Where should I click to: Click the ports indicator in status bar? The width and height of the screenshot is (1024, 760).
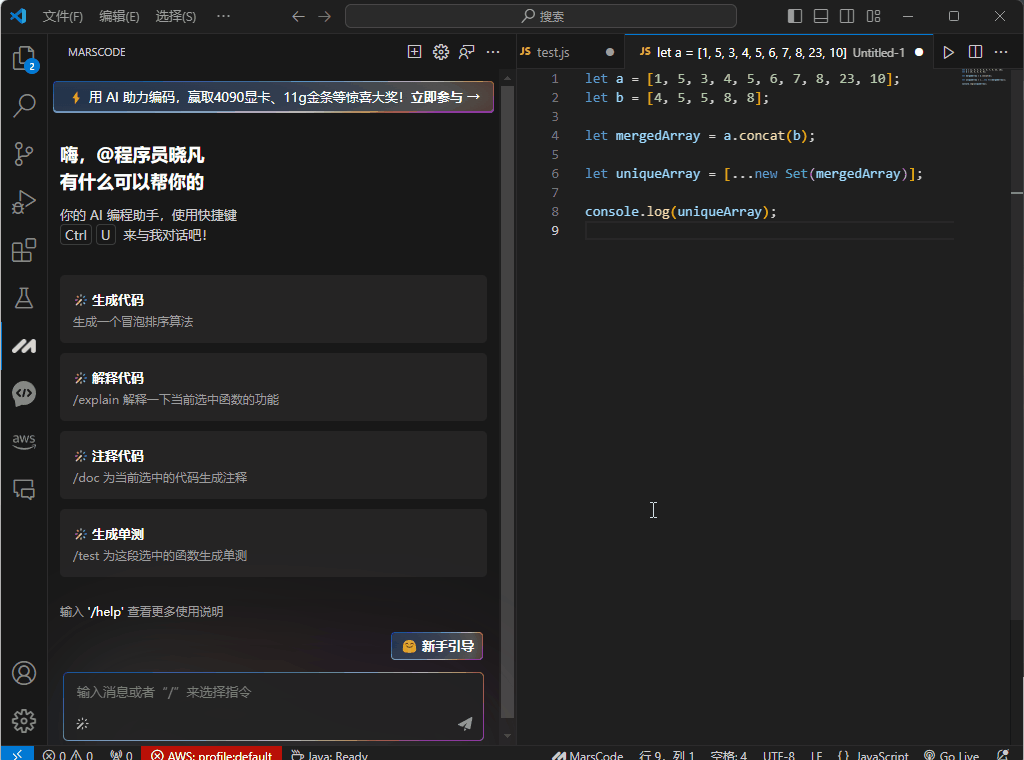[121, 755]
